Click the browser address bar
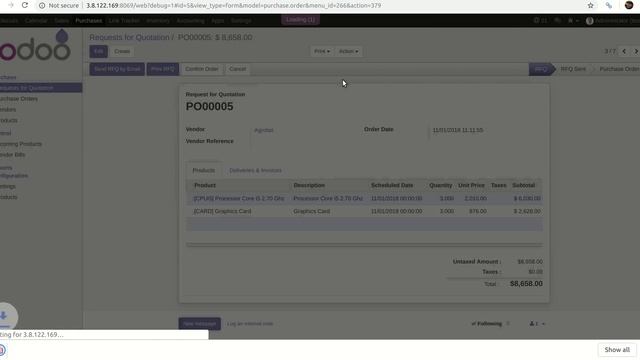This screenshot has height=360, width=640. [310, 5]
